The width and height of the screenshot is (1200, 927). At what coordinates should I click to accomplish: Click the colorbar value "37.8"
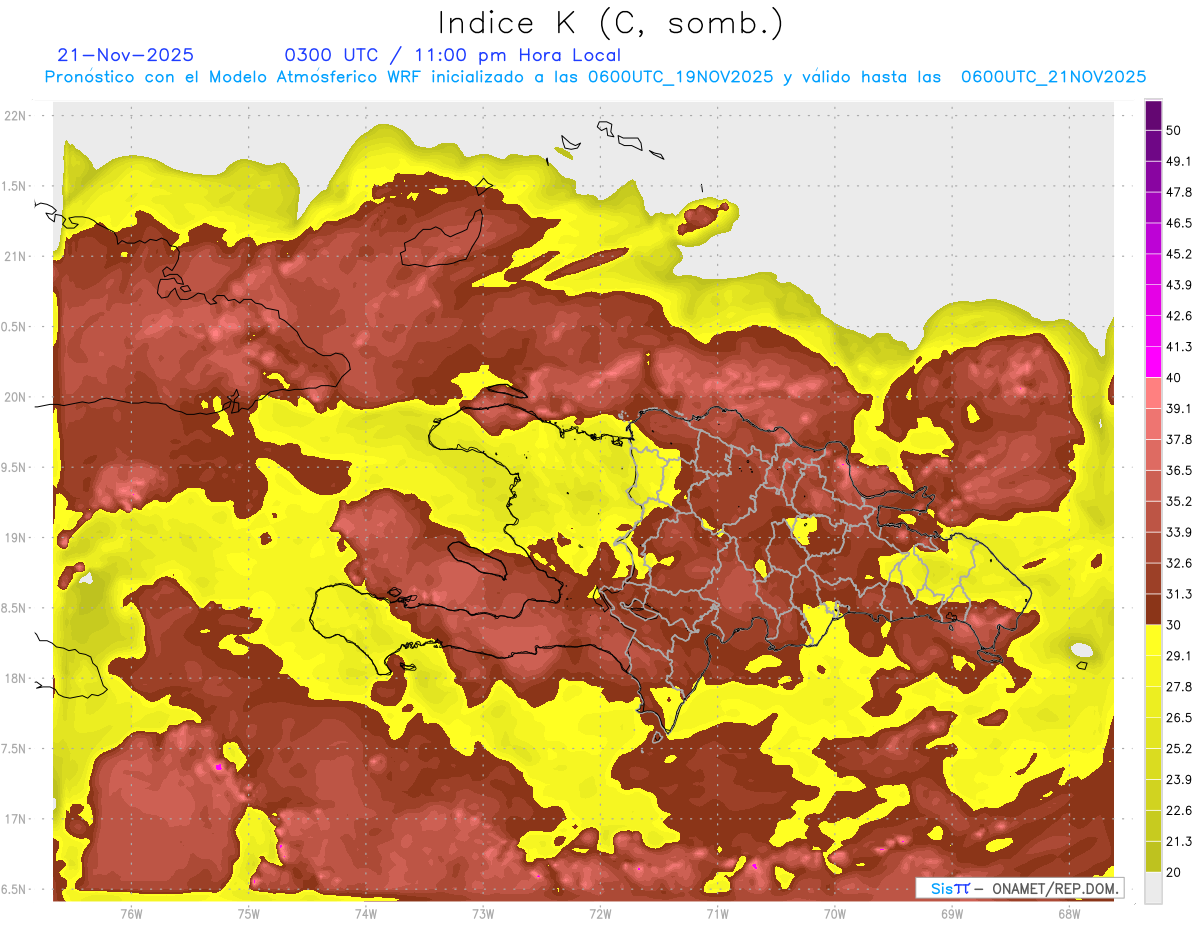click(x=1178, y=439)
